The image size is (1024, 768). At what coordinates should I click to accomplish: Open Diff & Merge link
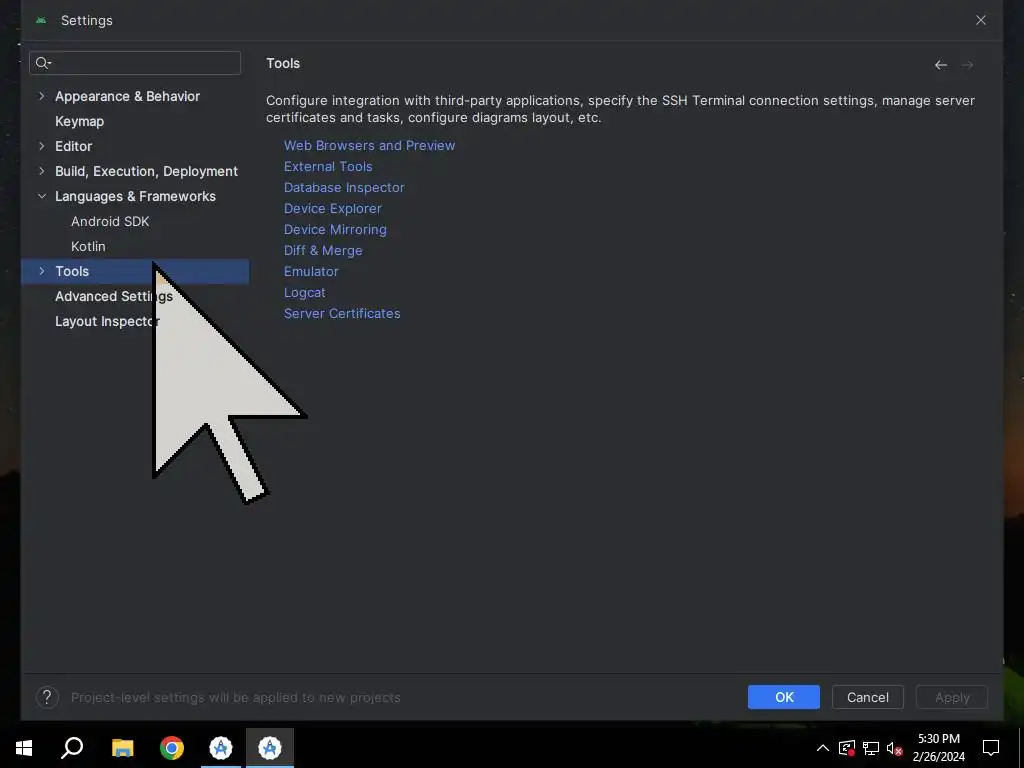(323, 251)
